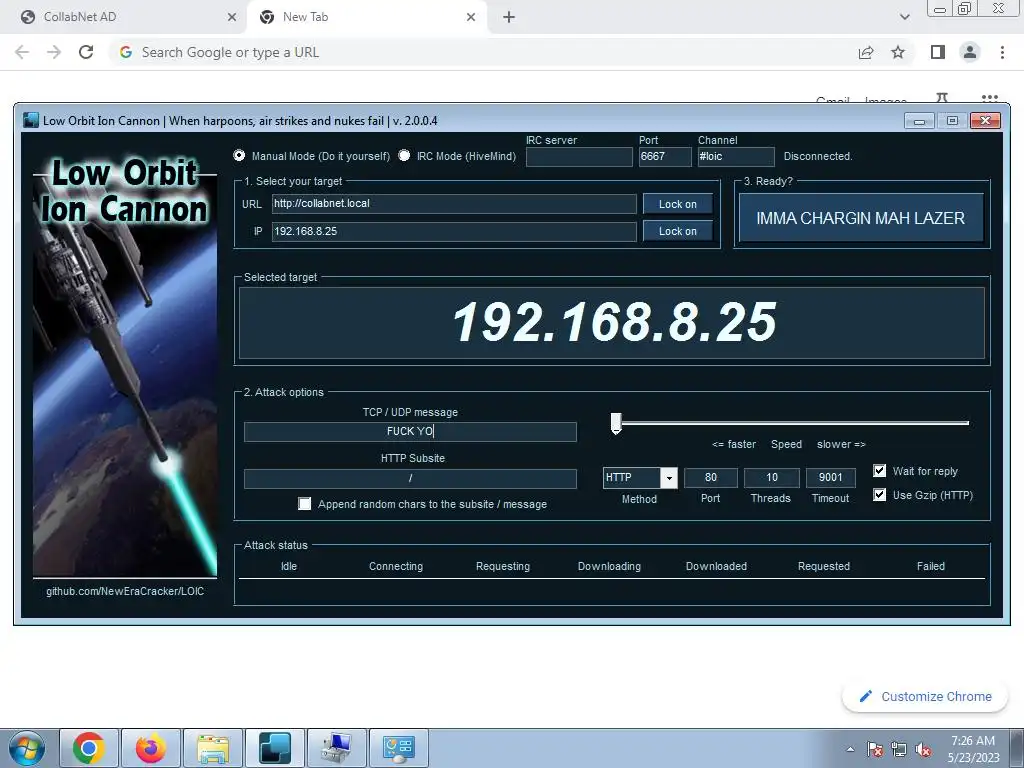Open the taskbar clock showing 7:26 AM
The width and height of the screenshot is (1024, 768).
[973, 749]
